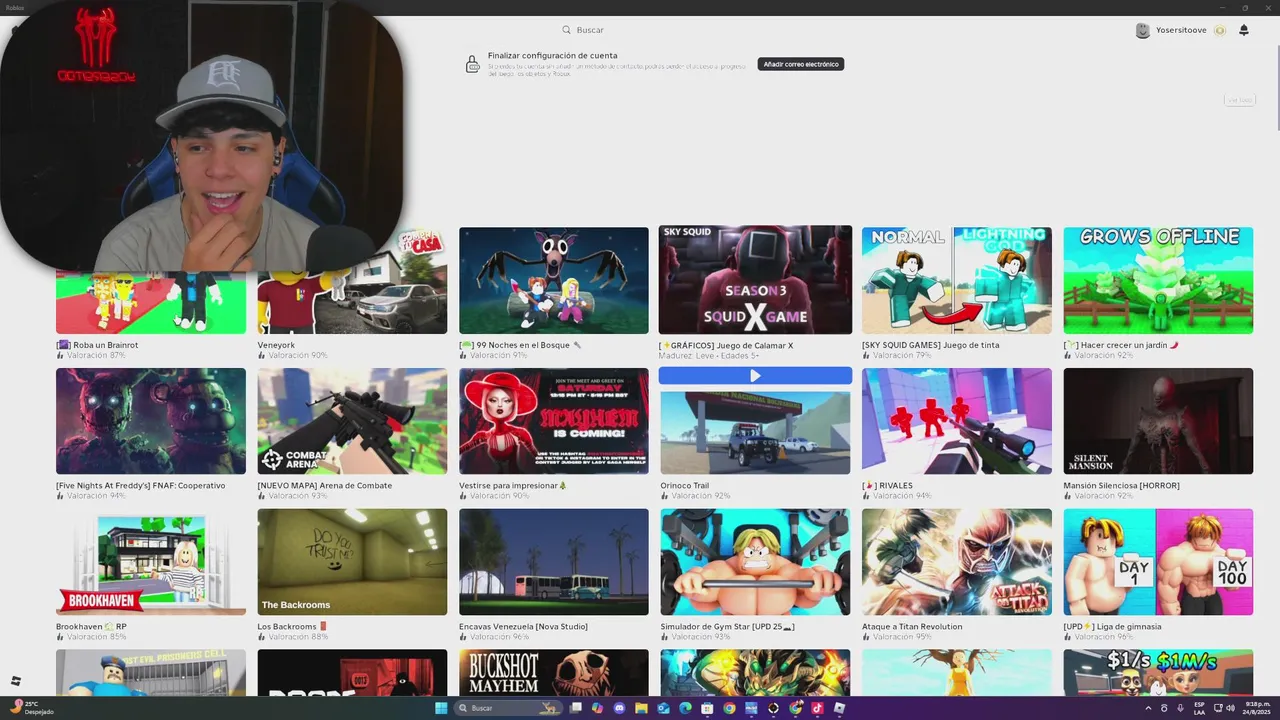
Task: Open Task View on the taskbar
Action: tap(575, 708)
